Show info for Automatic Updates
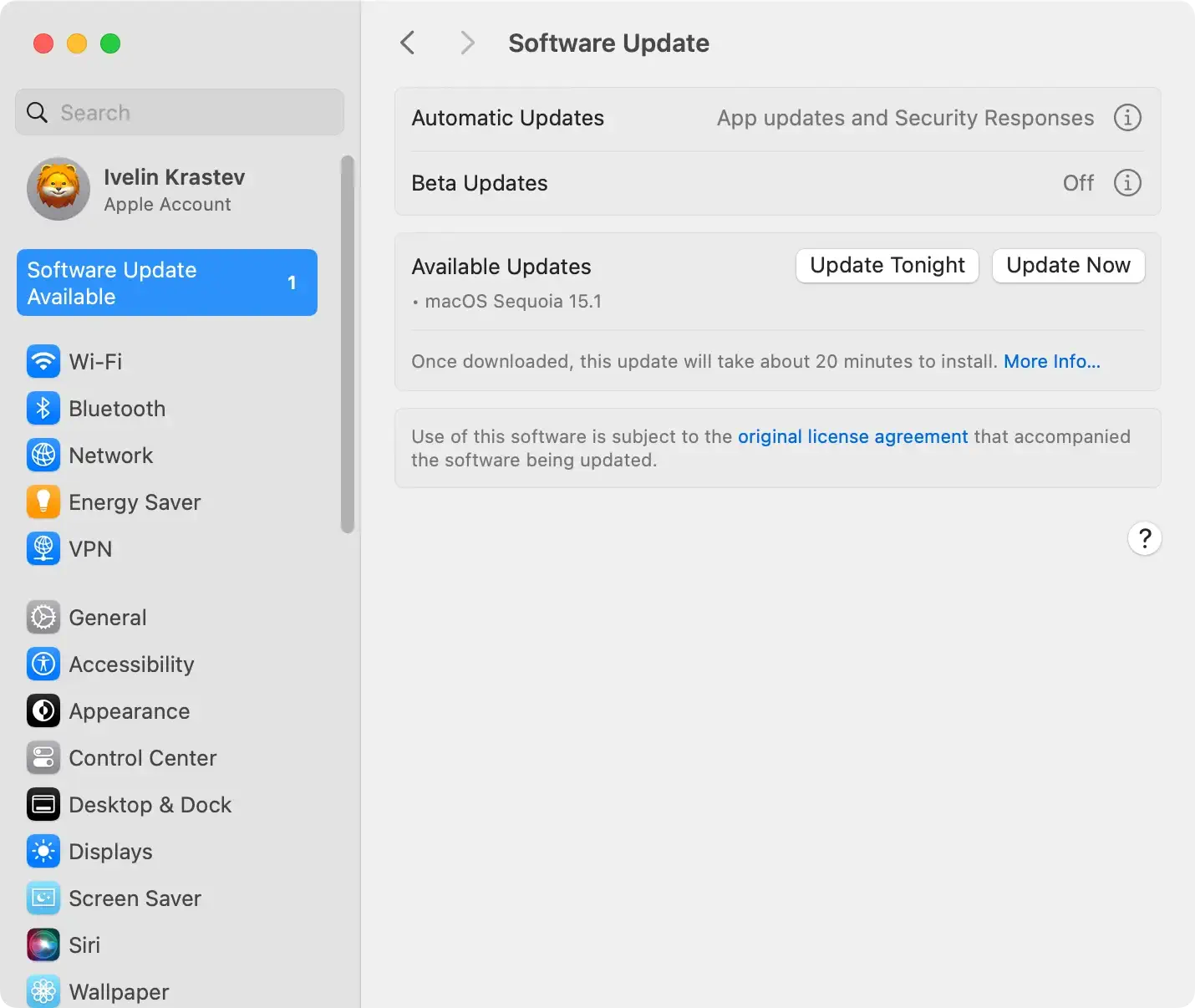1195x1008 pixels. 1127,118
